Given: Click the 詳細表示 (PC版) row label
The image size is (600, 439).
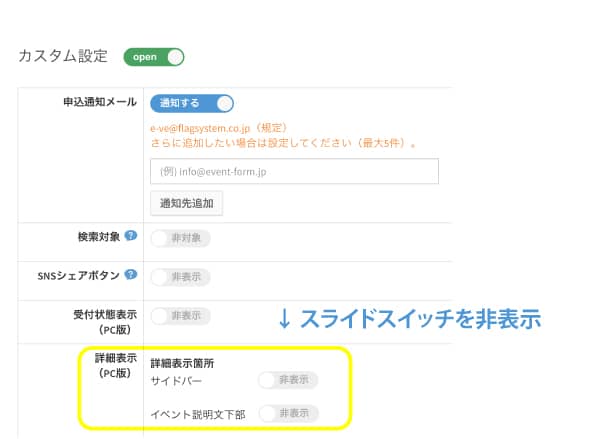Looking at the screenshot, I should [x=116, y=366].
